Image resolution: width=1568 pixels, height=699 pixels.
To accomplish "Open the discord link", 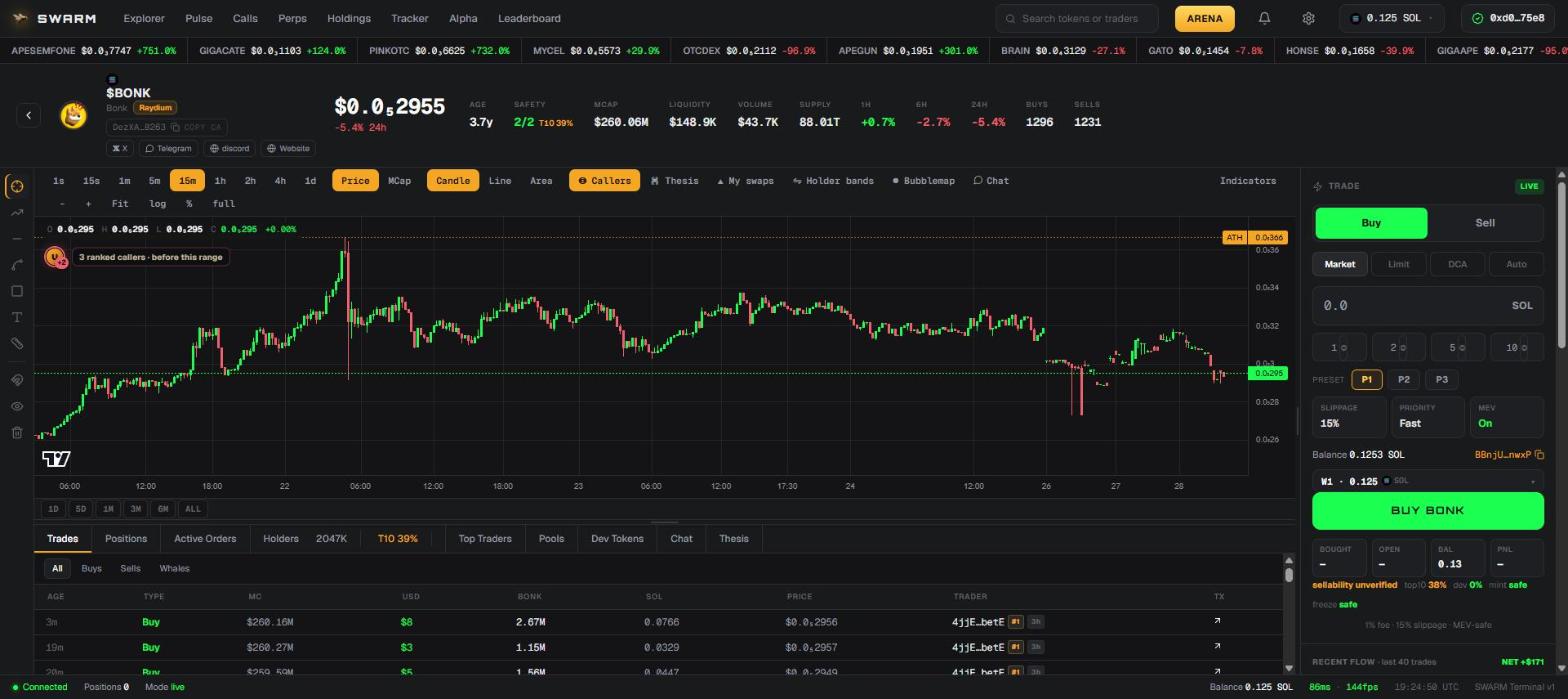I will tap(229, 148).
